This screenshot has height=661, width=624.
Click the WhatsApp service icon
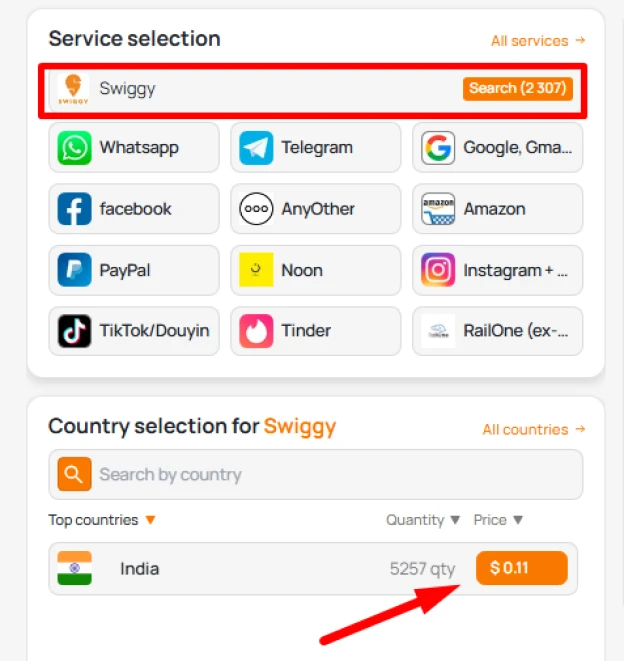click(74, 148)
